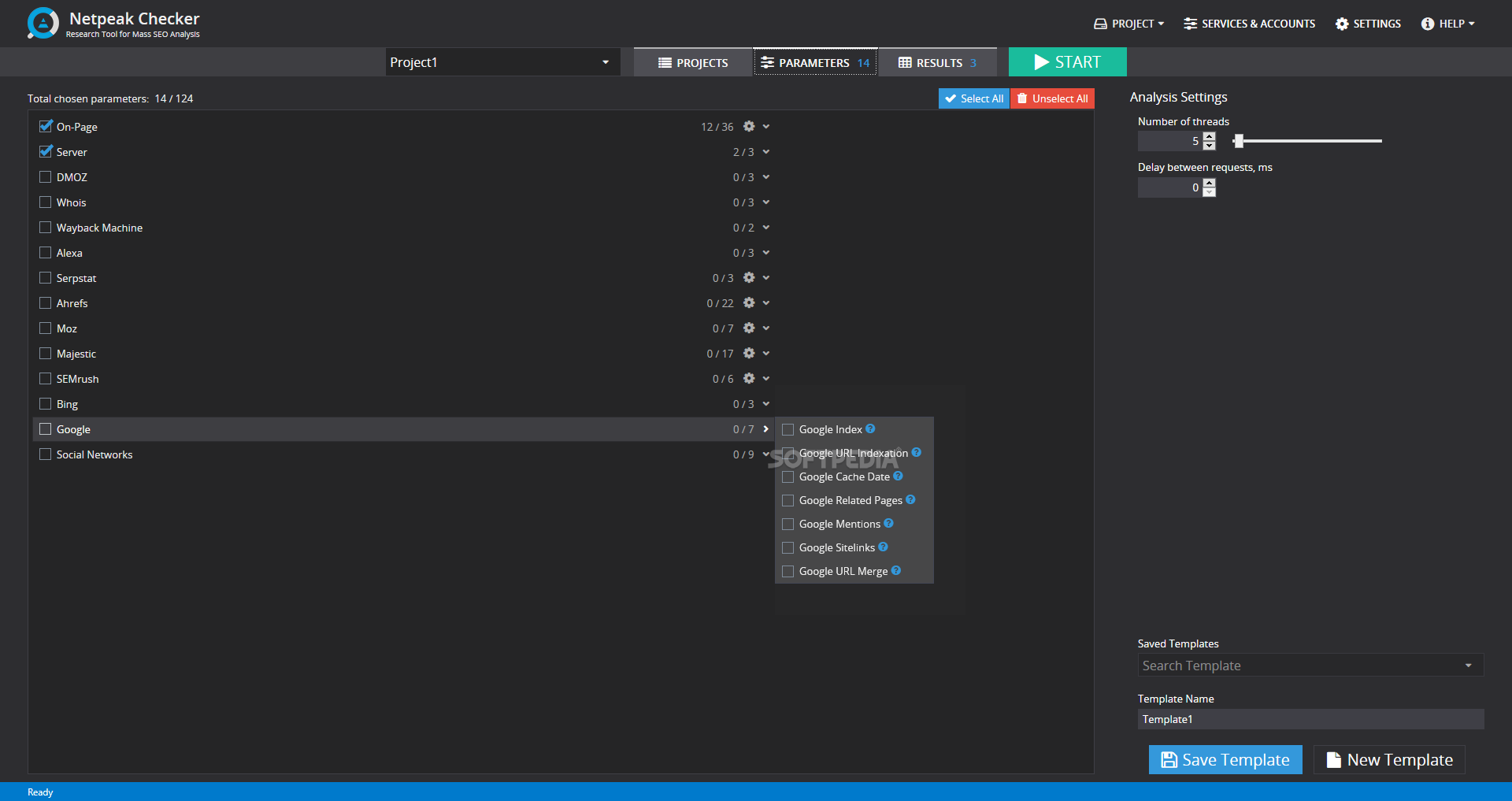Open Ahrefs settings gear icon
This screenshot has height=801, width=1512.
[749, 302]
